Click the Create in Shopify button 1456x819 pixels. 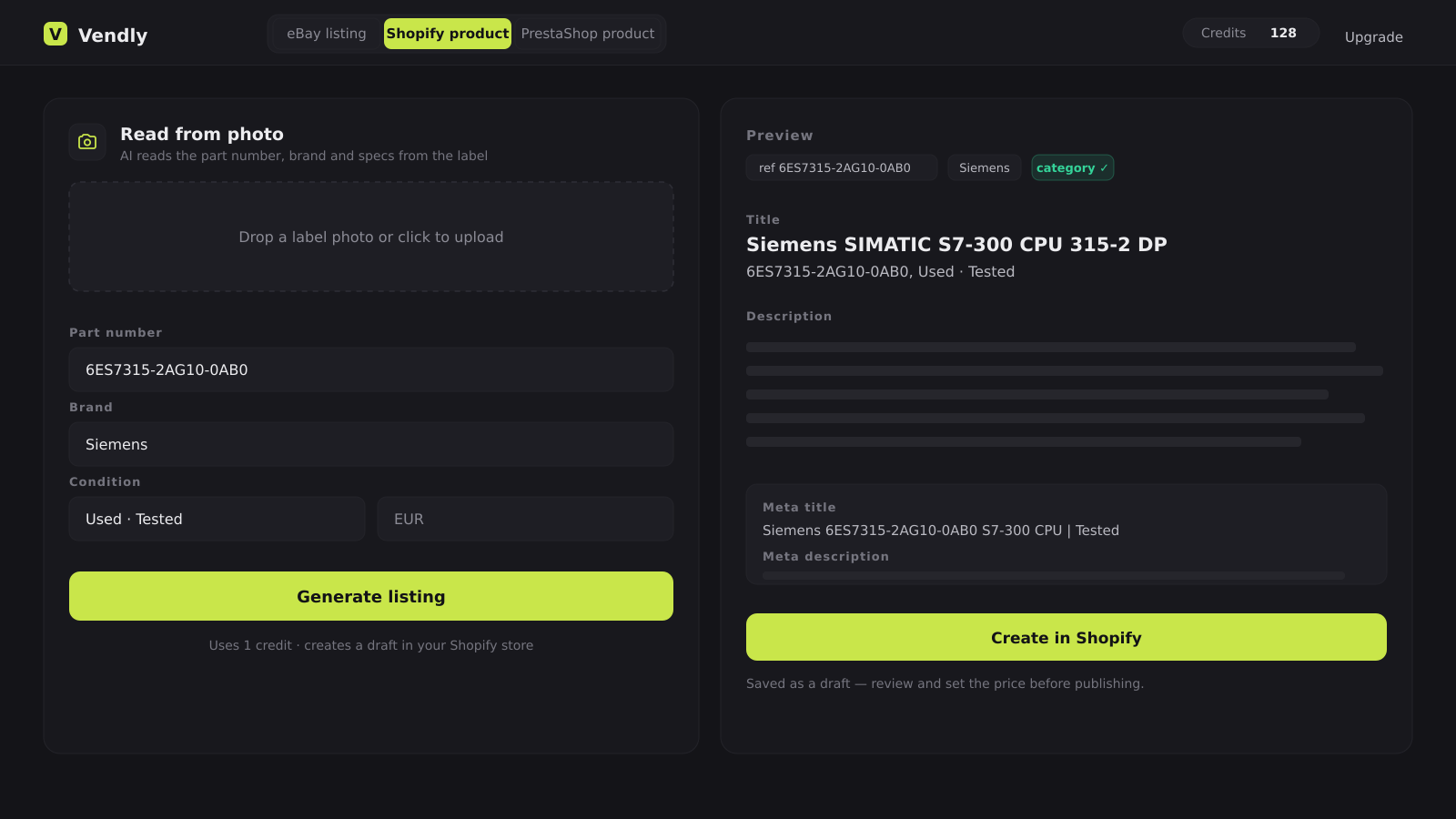(1067, 637)
